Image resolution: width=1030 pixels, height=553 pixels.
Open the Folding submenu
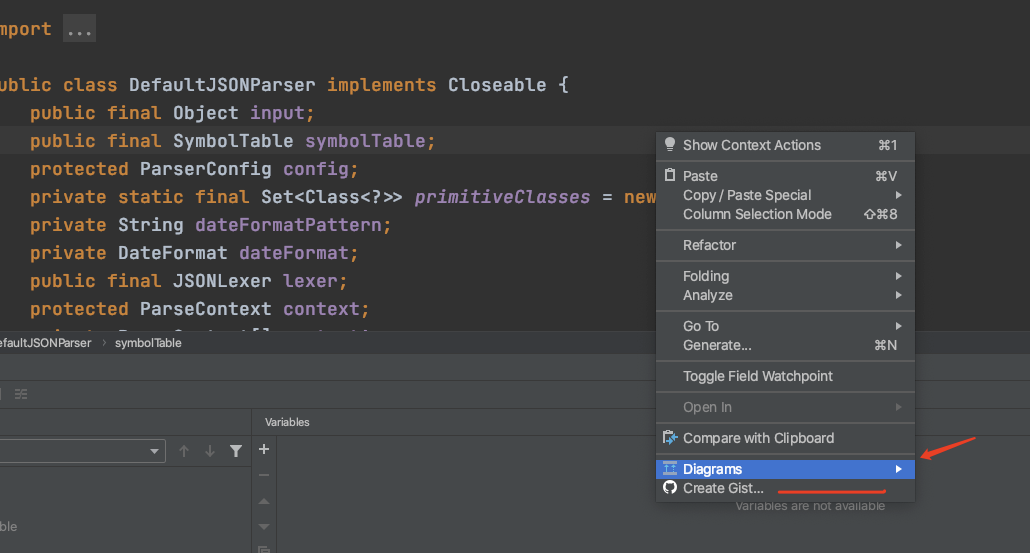pyautogui.click(x=785, y=276)
